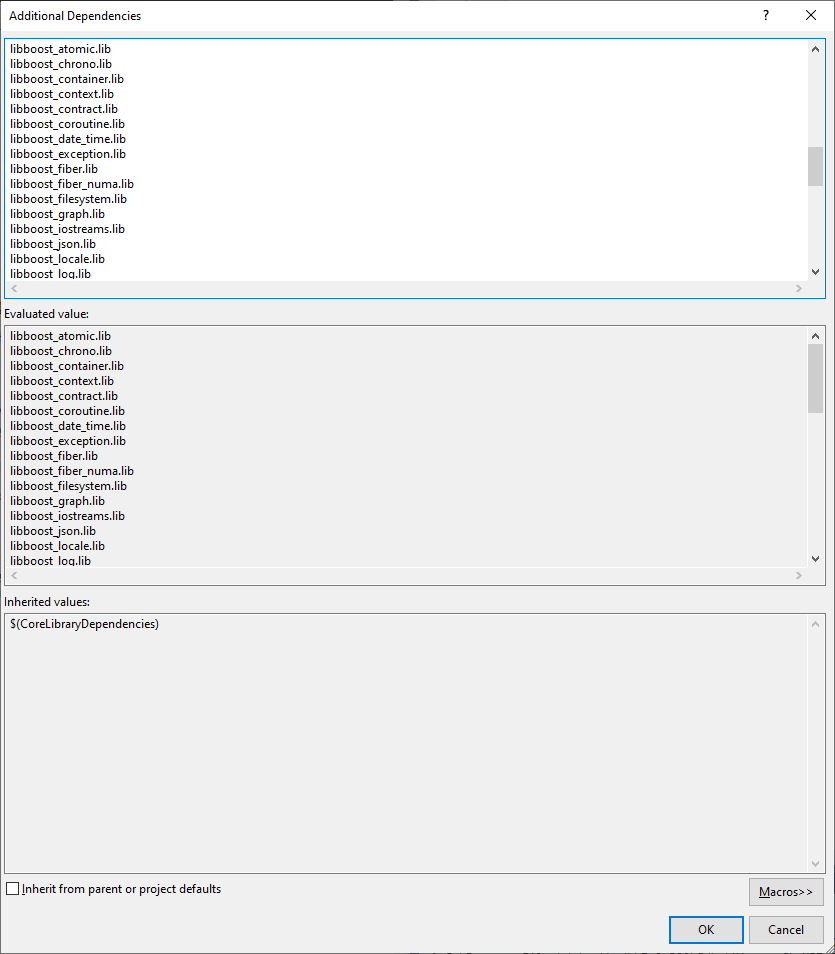The height and width of the screenshot is (954, 835).
Task: Expand macros using the Macros>> button
Action: 786,891
